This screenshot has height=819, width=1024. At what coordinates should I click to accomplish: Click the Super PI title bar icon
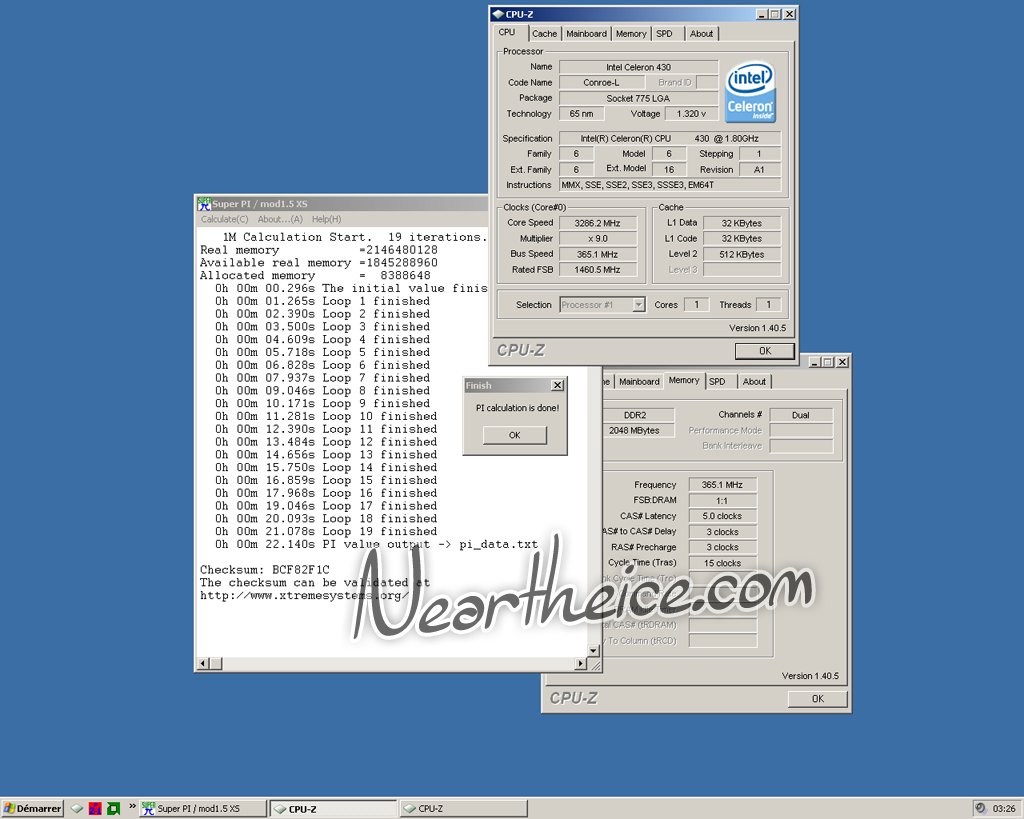tap(204, 204)
